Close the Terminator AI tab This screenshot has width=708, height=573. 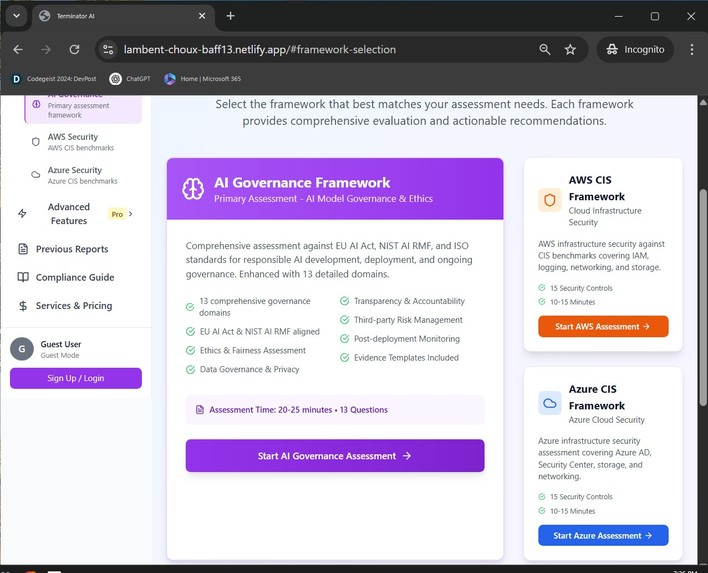pyautogui.click(x=202, y=16)
